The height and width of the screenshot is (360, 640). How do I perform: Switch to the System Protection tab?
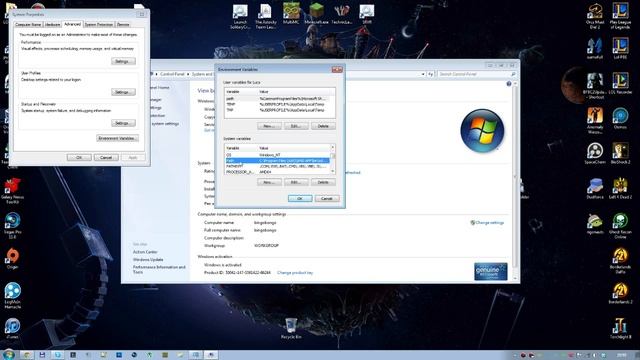99,24
